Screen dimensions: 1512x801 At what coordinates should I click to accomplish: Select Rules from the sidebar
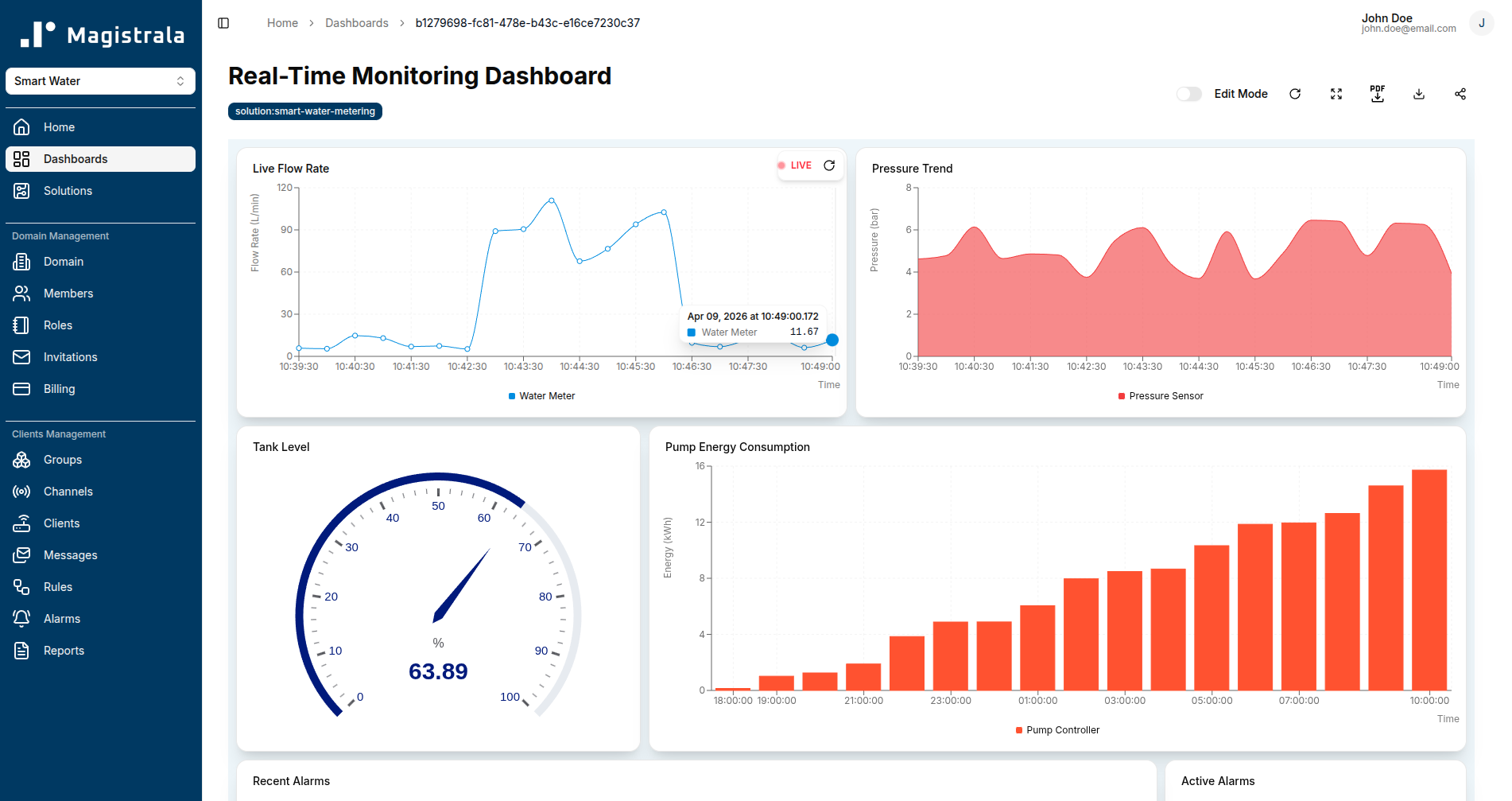(56, 586)
